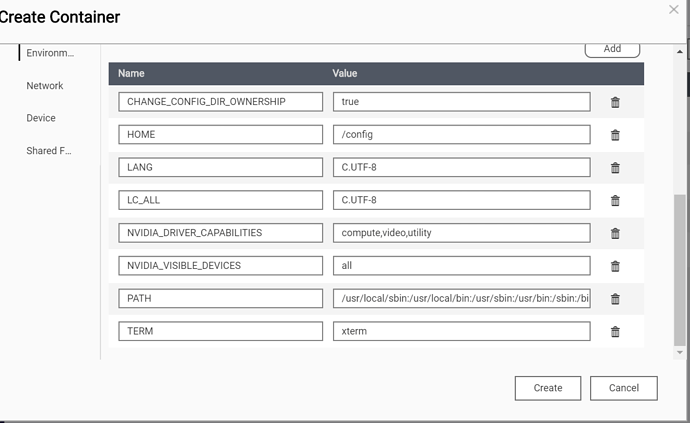Delete the NVIDIA_VISIBLE_DEVICES variable row

point(615,266)
